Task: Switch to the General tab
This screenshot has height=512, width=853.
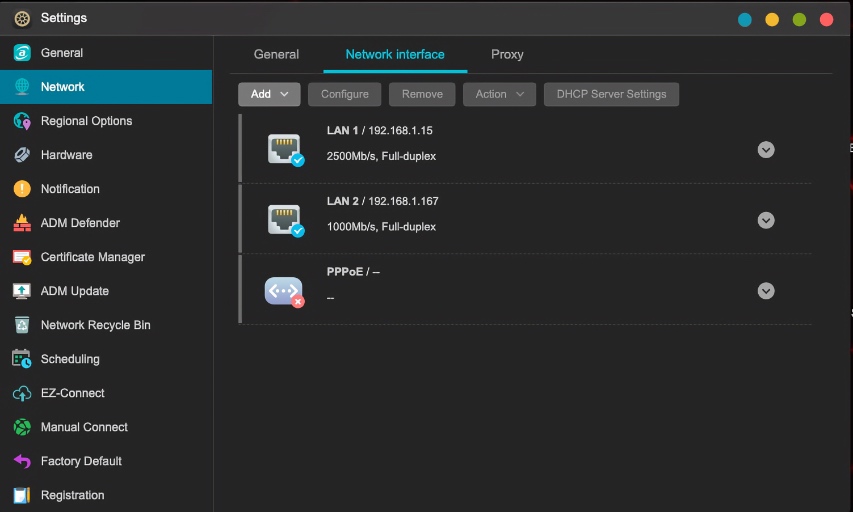Action: click(276, 54)
